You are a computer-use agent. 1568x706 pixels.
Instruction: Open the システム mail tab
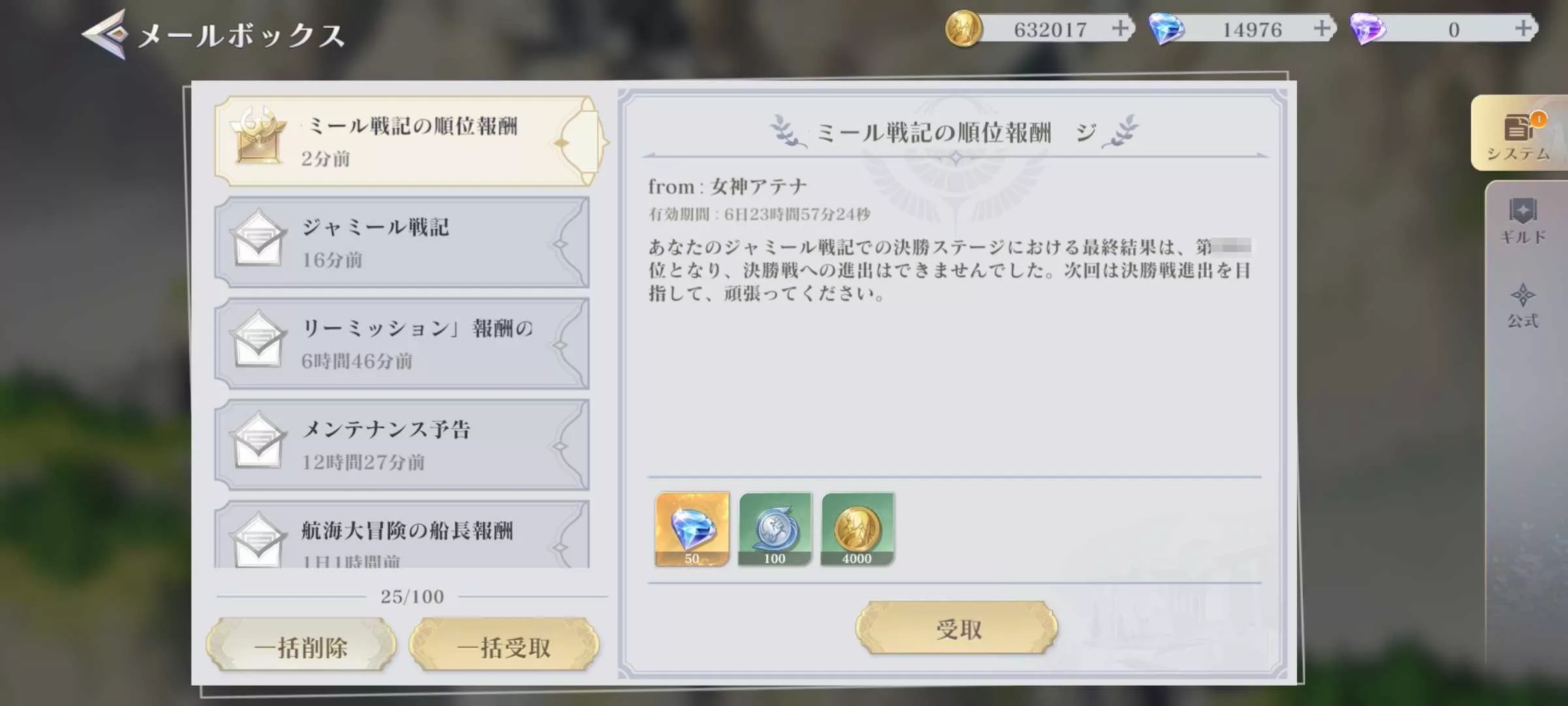pos(1519,133)
